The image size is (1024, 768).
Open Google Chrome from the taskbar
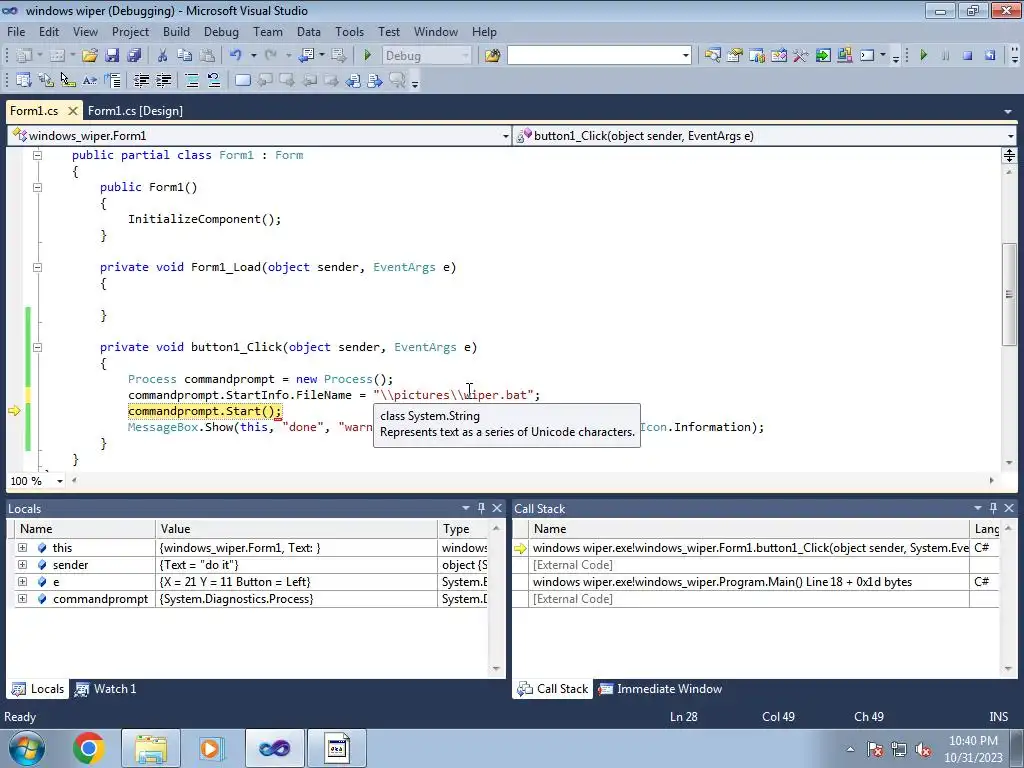coord(89,748)
